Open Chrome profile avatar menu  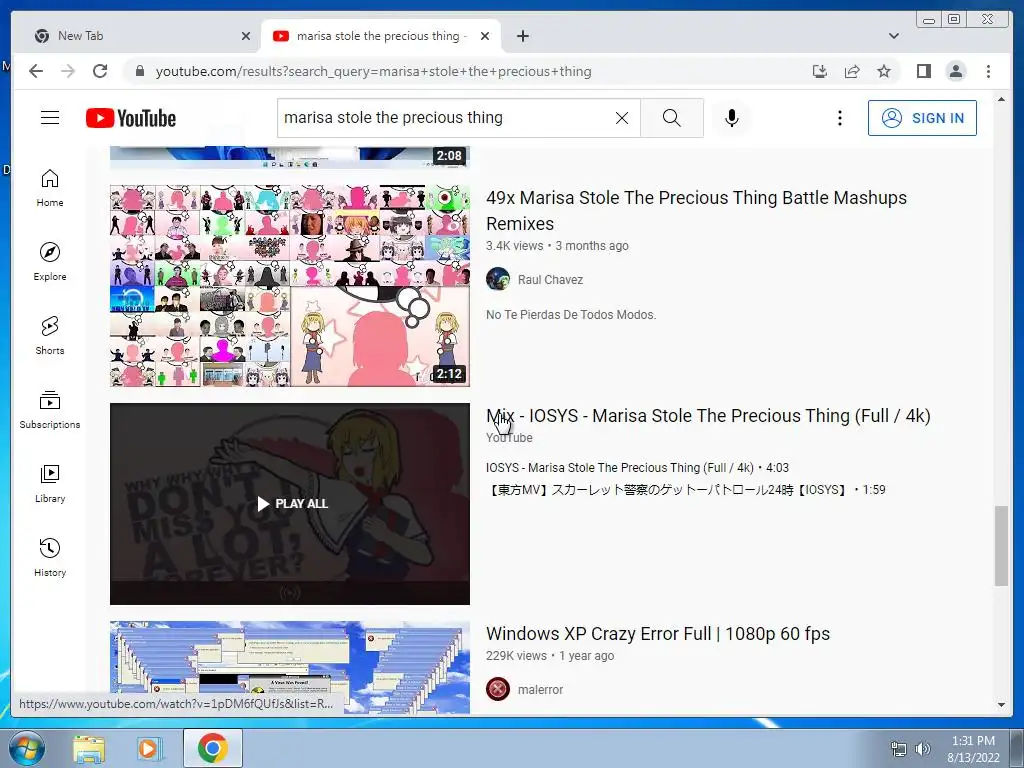pyautogui.click(x=955, y=71)
